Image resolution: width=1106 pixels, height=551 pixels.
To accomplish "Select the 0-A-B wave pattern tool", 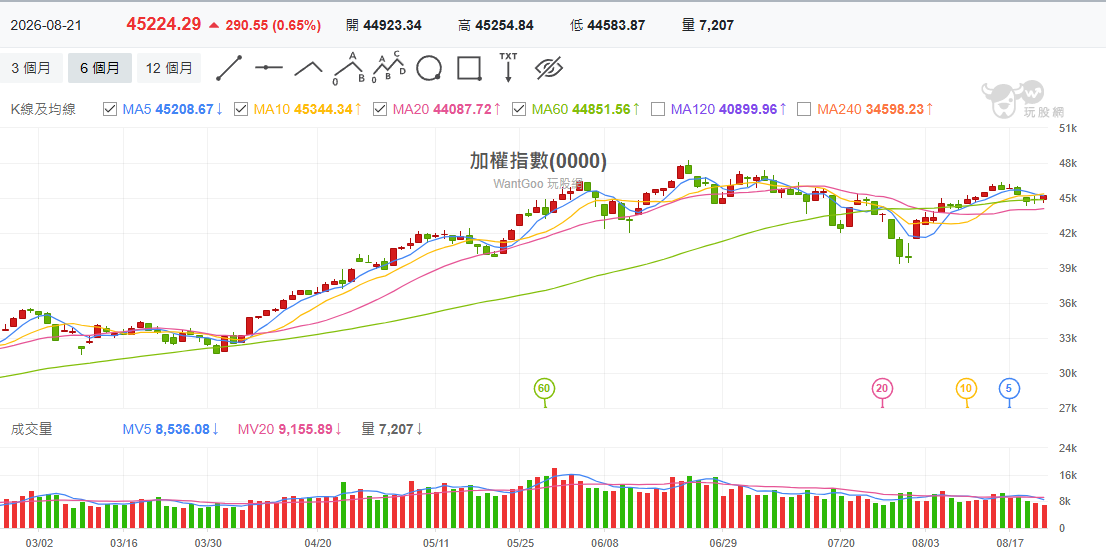I will (349, 68).
